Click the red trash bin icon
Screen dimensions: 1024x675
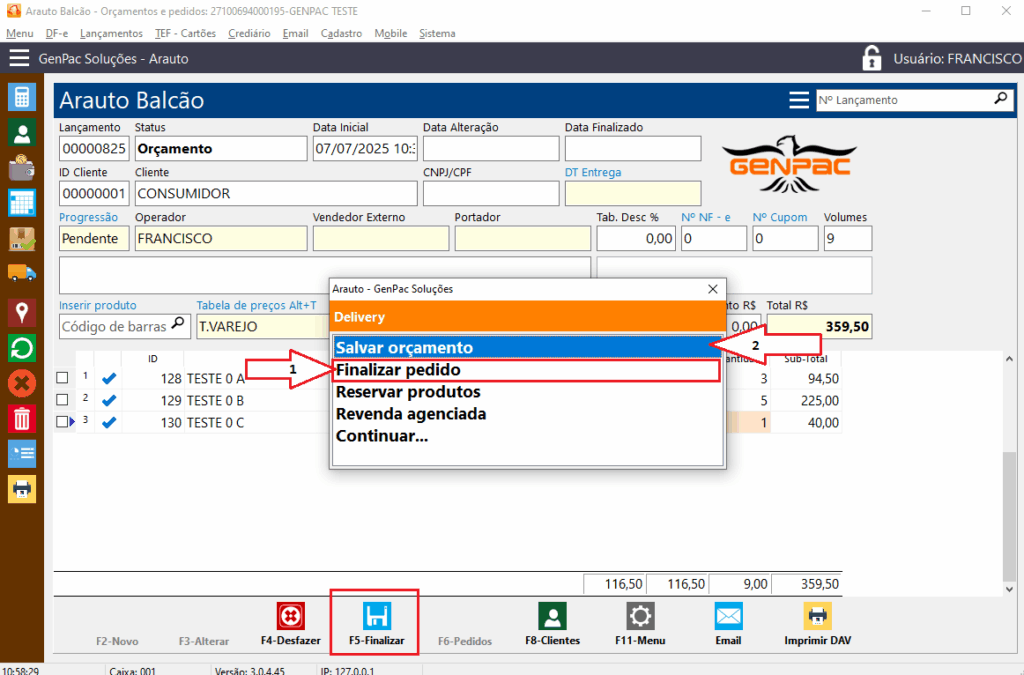[x=21, y=418]
